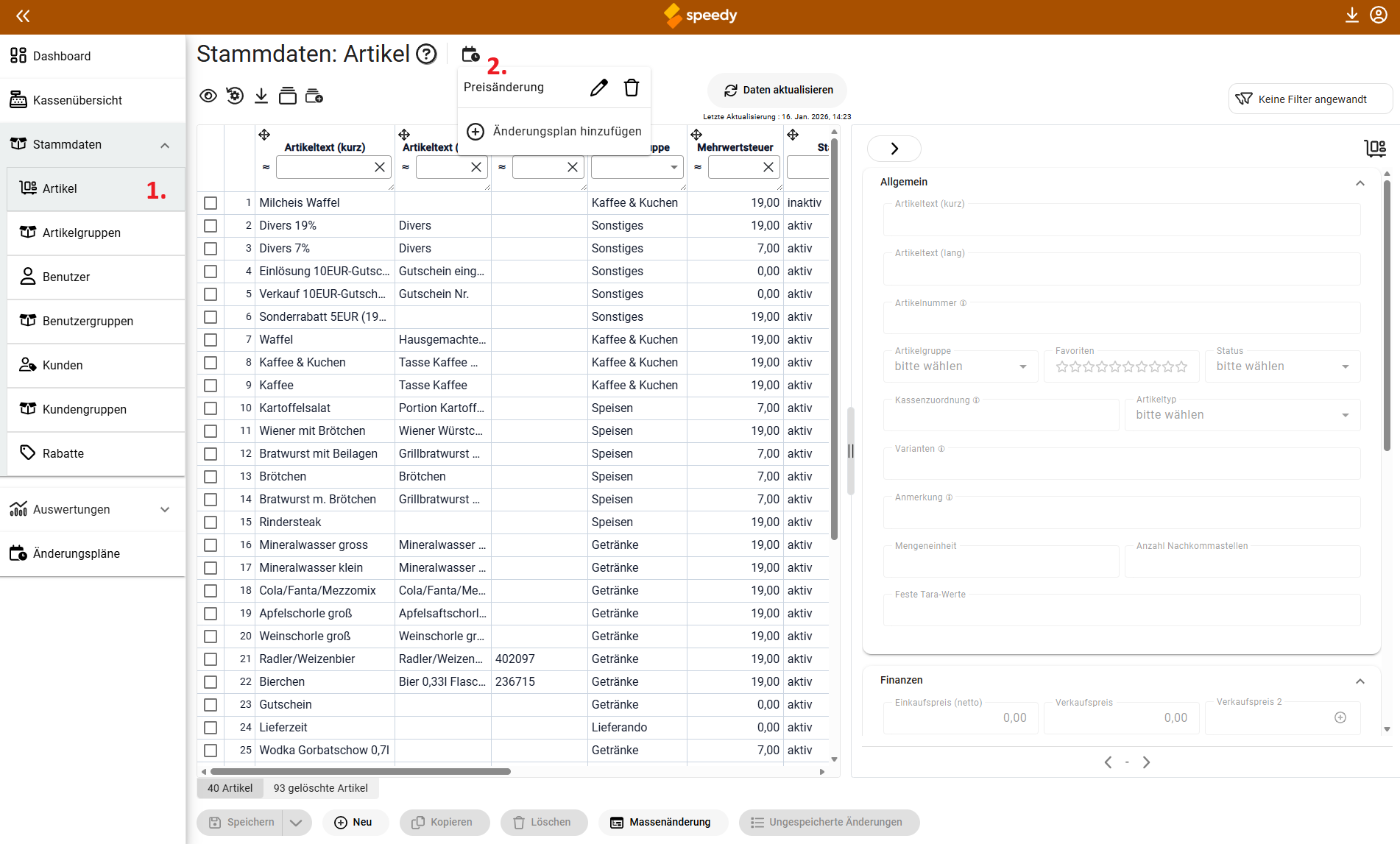The image size is (1400, 844).
Task: Click the calendar change-plan icon beside title
Action: pyautogui.click(x=470, y=54)
